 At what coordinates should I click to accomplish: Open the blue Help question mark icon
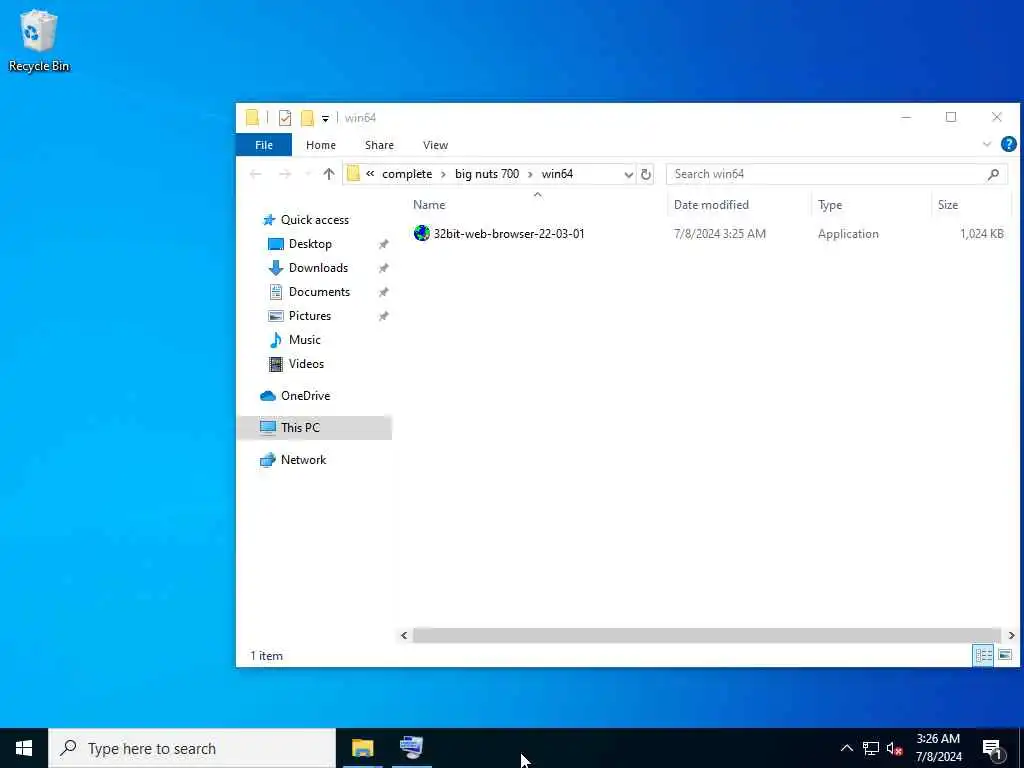point(1008,144)
